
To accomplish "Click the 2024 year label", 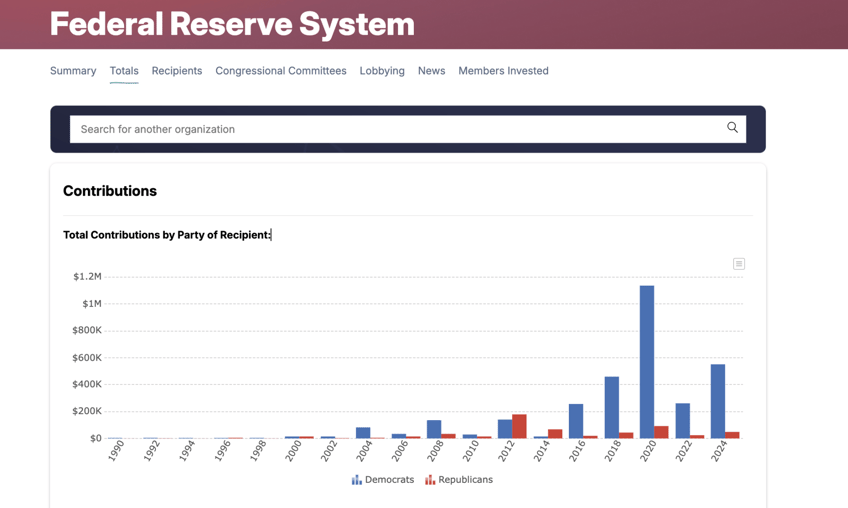I will click(719, 451).
